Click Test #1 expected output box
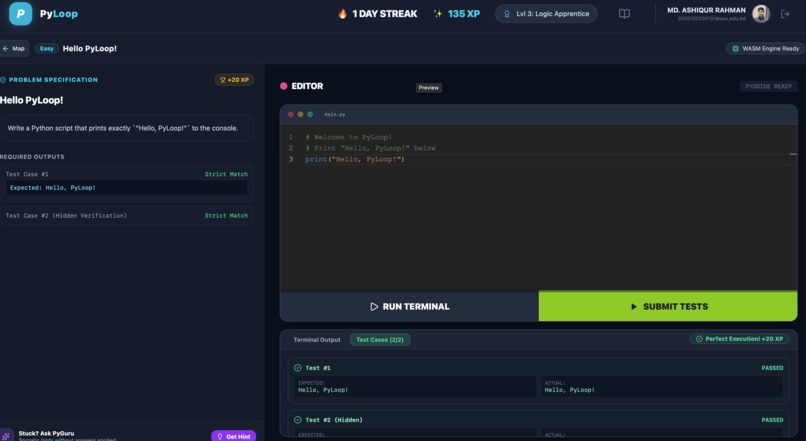806x441 pixels. click(x=415, y=387)
